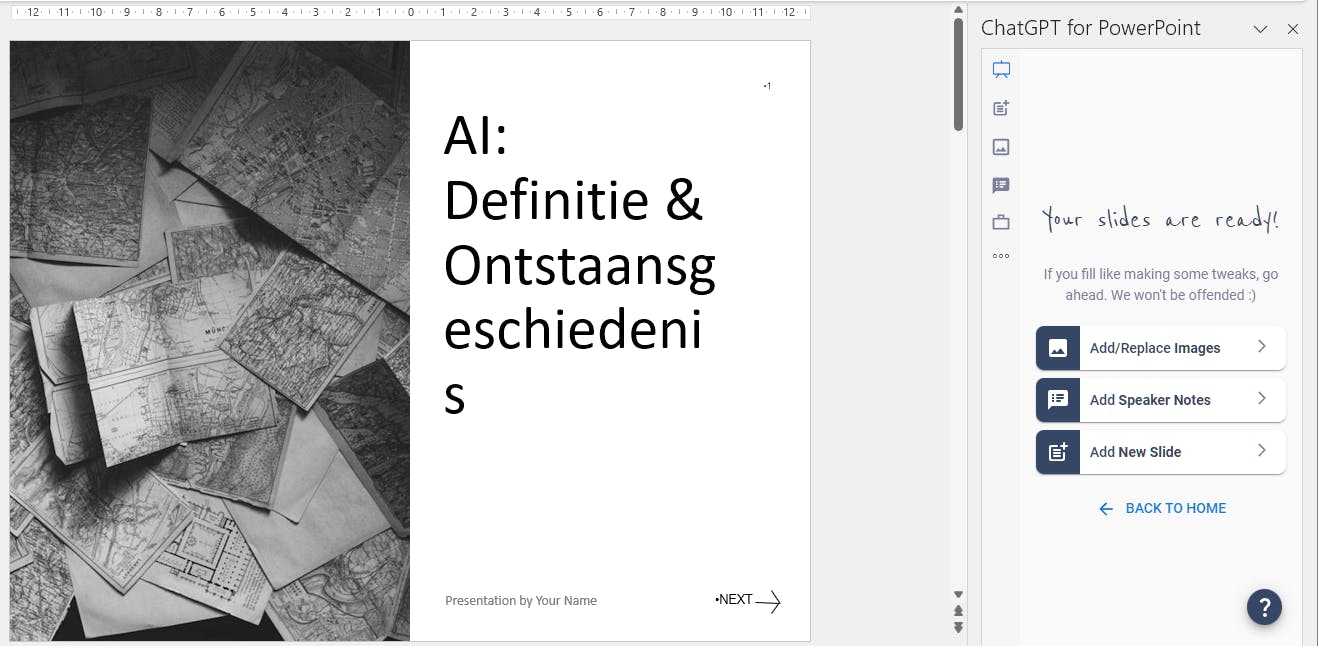Screen dimensions: 1318x646
Task: Open the three-dots more options icon
Action: tap(1001, 256)
